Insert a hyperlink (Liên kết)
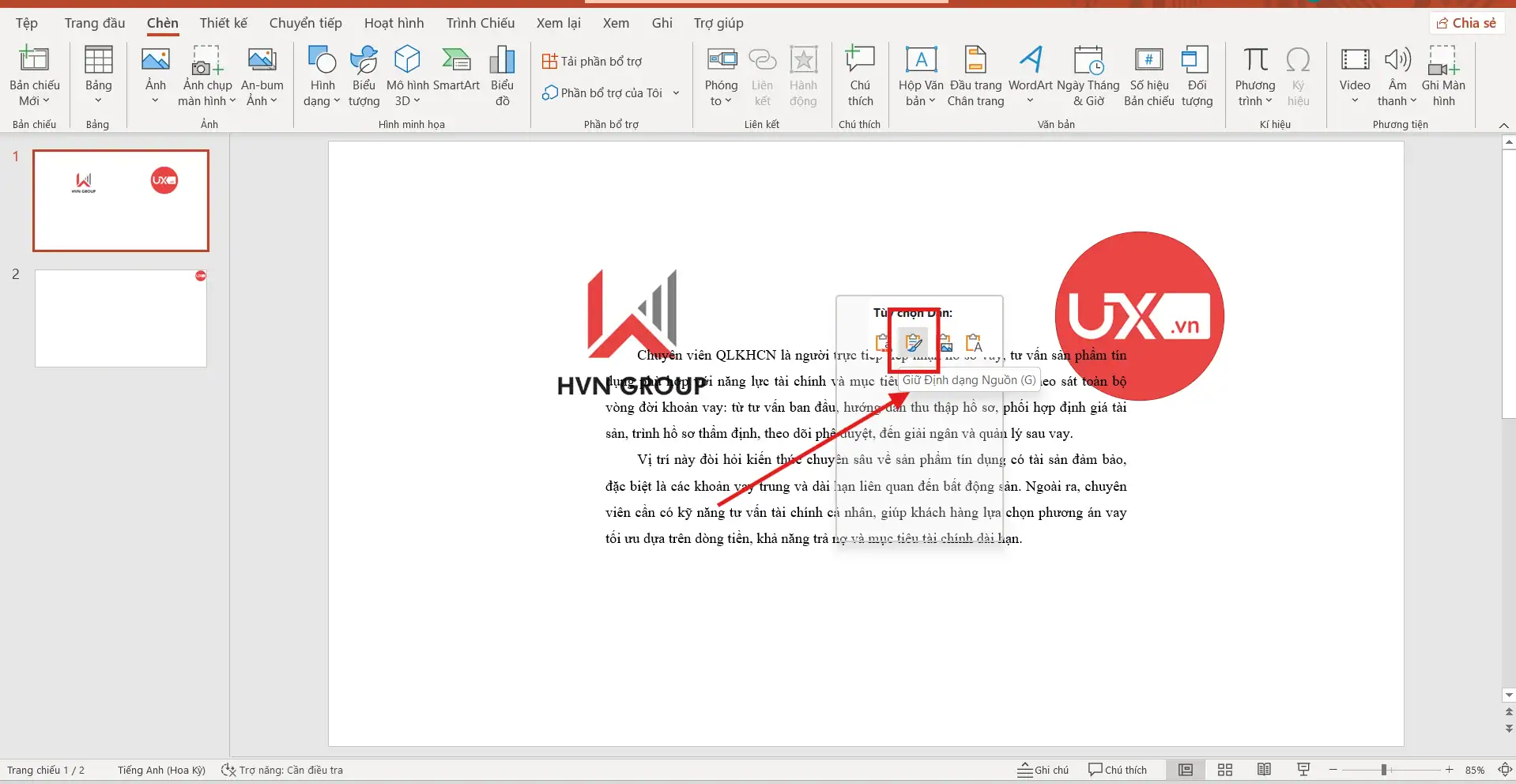This screenshot has height=784, width=1516. pyautogui.click(x=762, y=75)
